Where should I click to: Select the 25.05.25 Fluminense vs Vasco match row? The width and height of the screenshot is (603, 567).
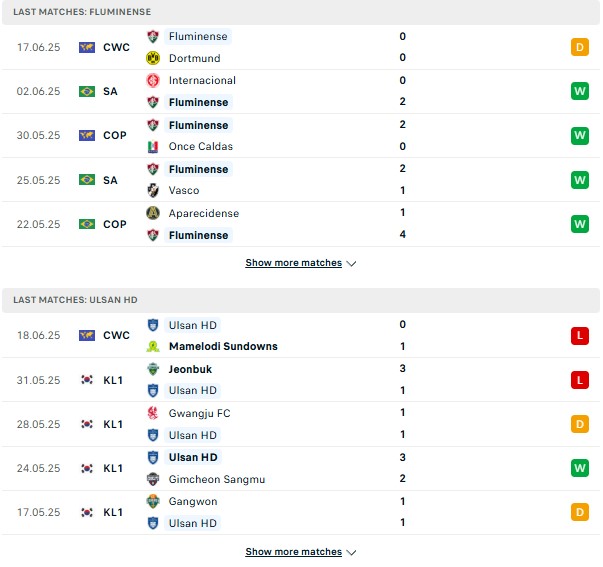click(301, 180)
